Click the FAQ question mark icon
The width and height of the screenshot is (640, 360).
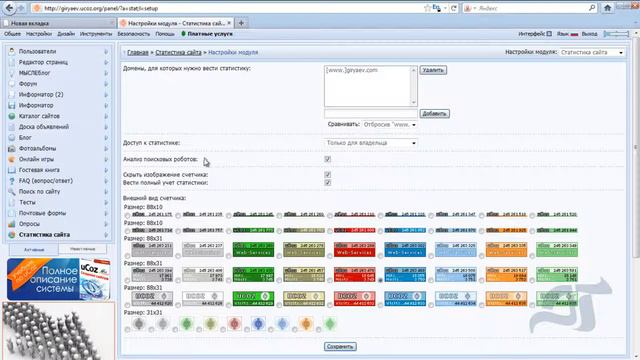[12, 181]
